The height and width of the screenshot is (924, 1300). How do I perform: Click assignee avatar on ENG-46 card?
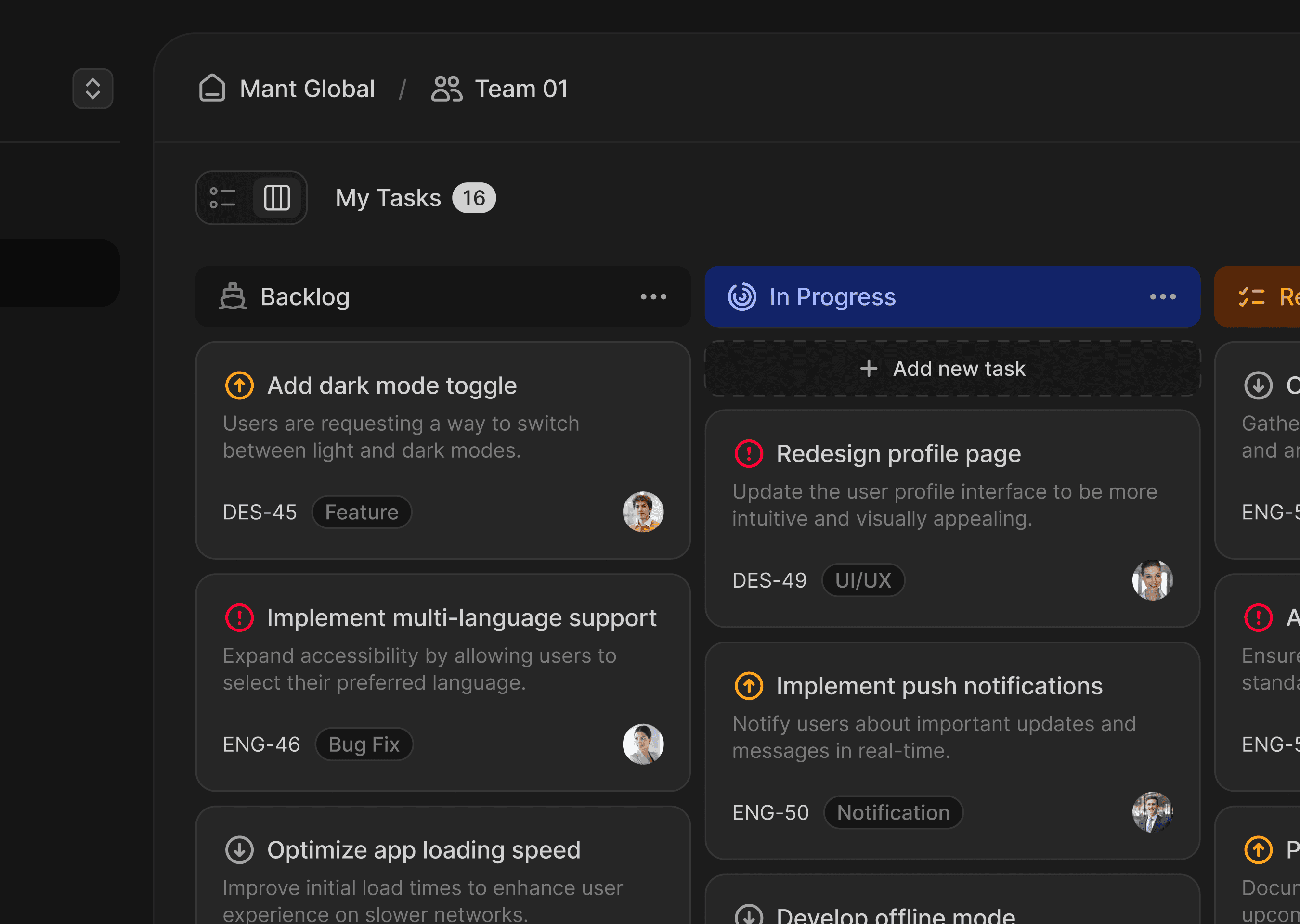click(643, 744)
